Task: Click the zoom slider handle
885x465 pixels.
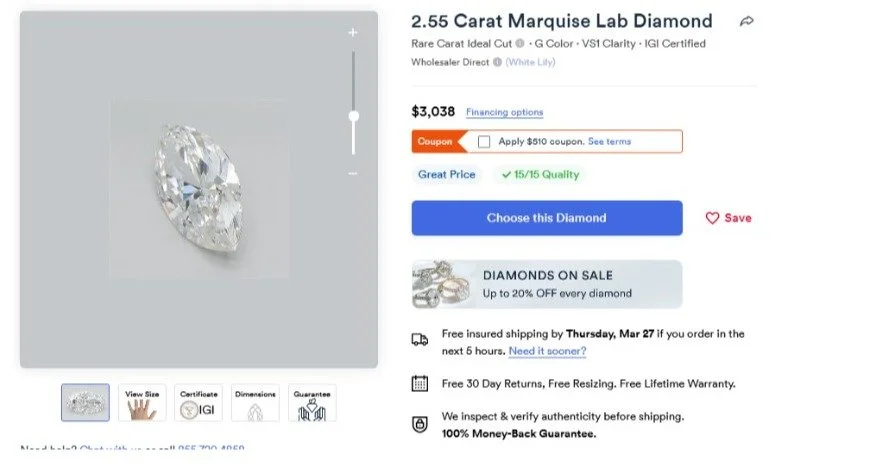Action: point(353,116)
